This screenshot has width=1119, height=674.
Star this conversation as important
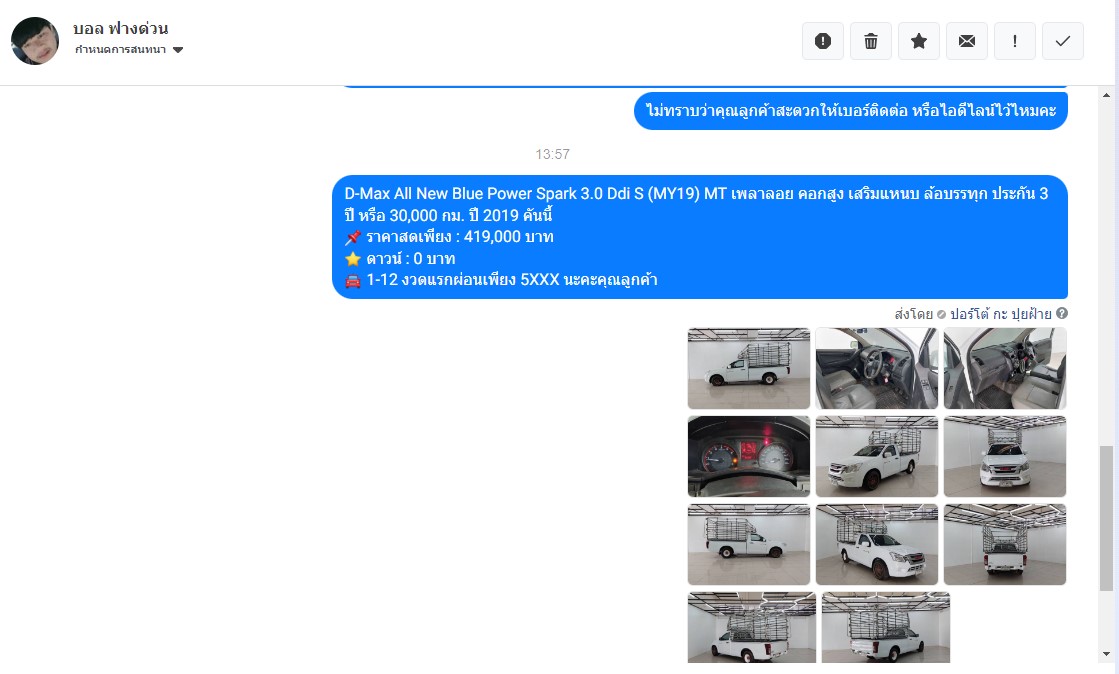[x=918, y=41]
